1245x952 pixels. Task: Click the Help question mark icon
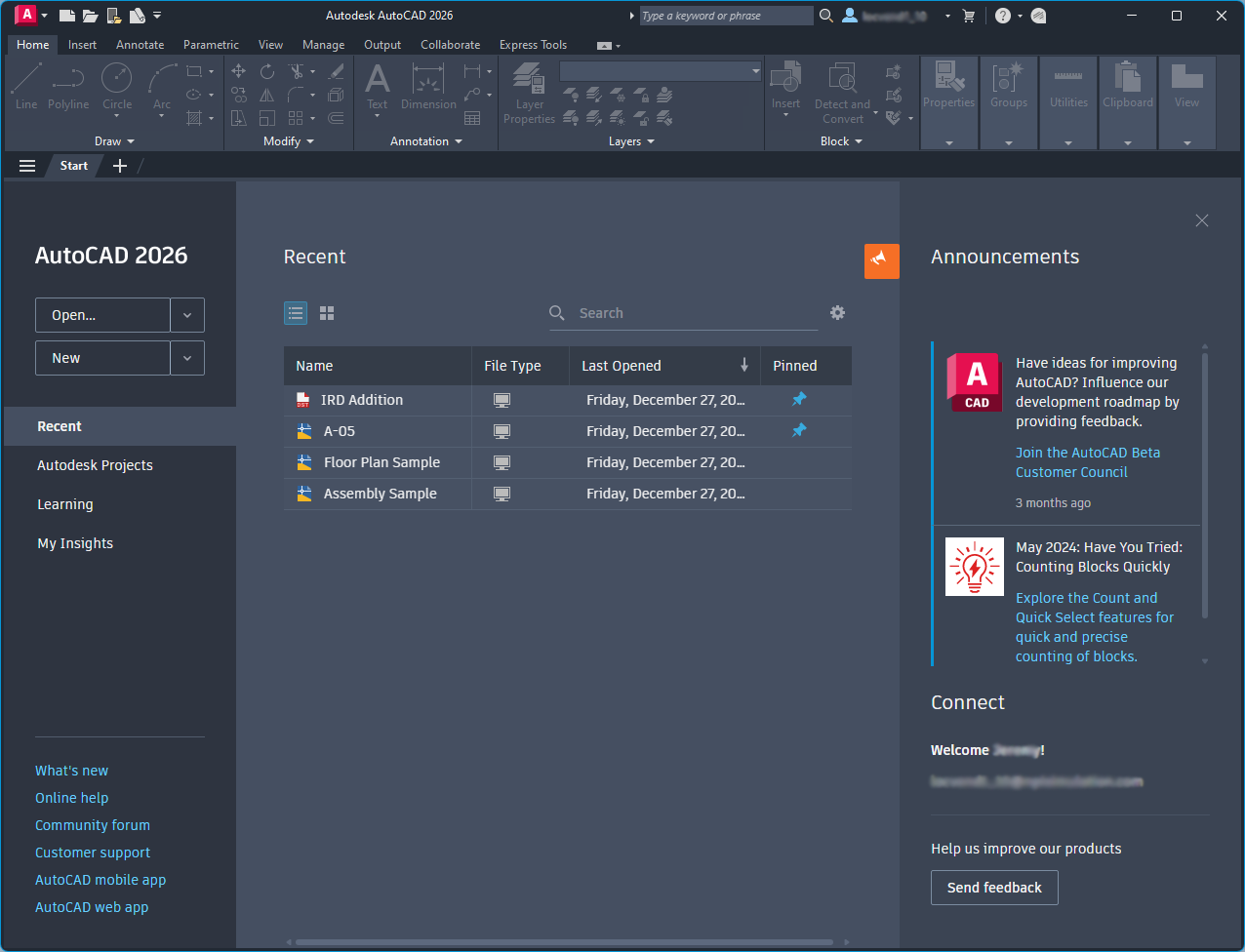point(1003,16)
